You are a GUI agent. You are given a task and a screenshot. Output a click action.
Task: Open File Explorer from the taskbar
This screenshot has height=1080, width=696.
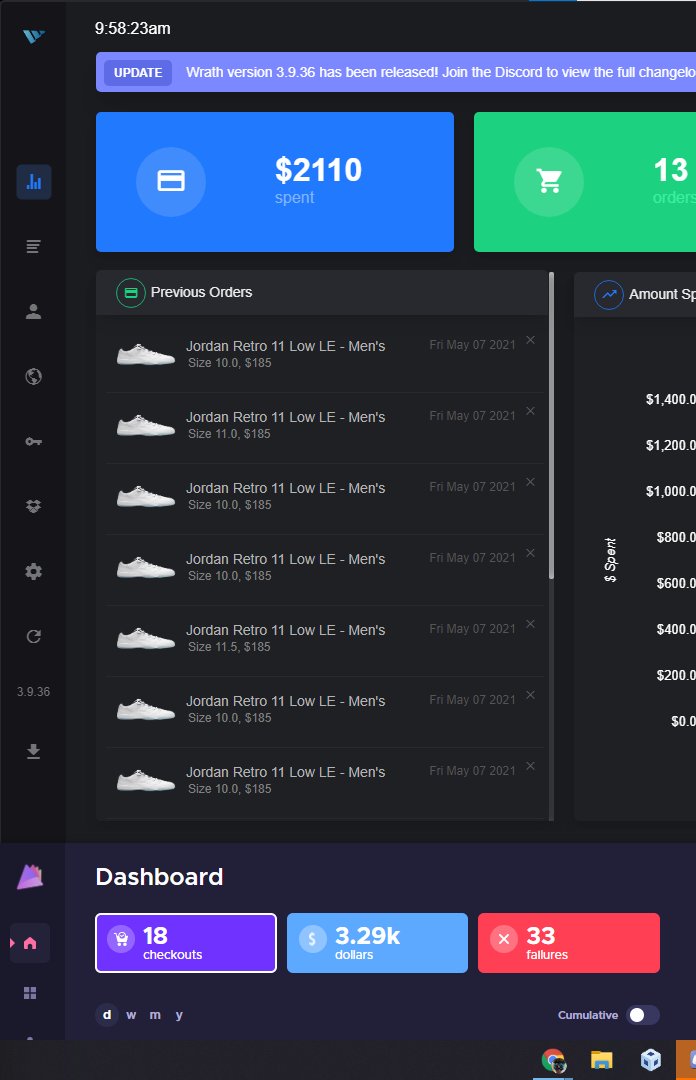click(x=602, y=1060)
